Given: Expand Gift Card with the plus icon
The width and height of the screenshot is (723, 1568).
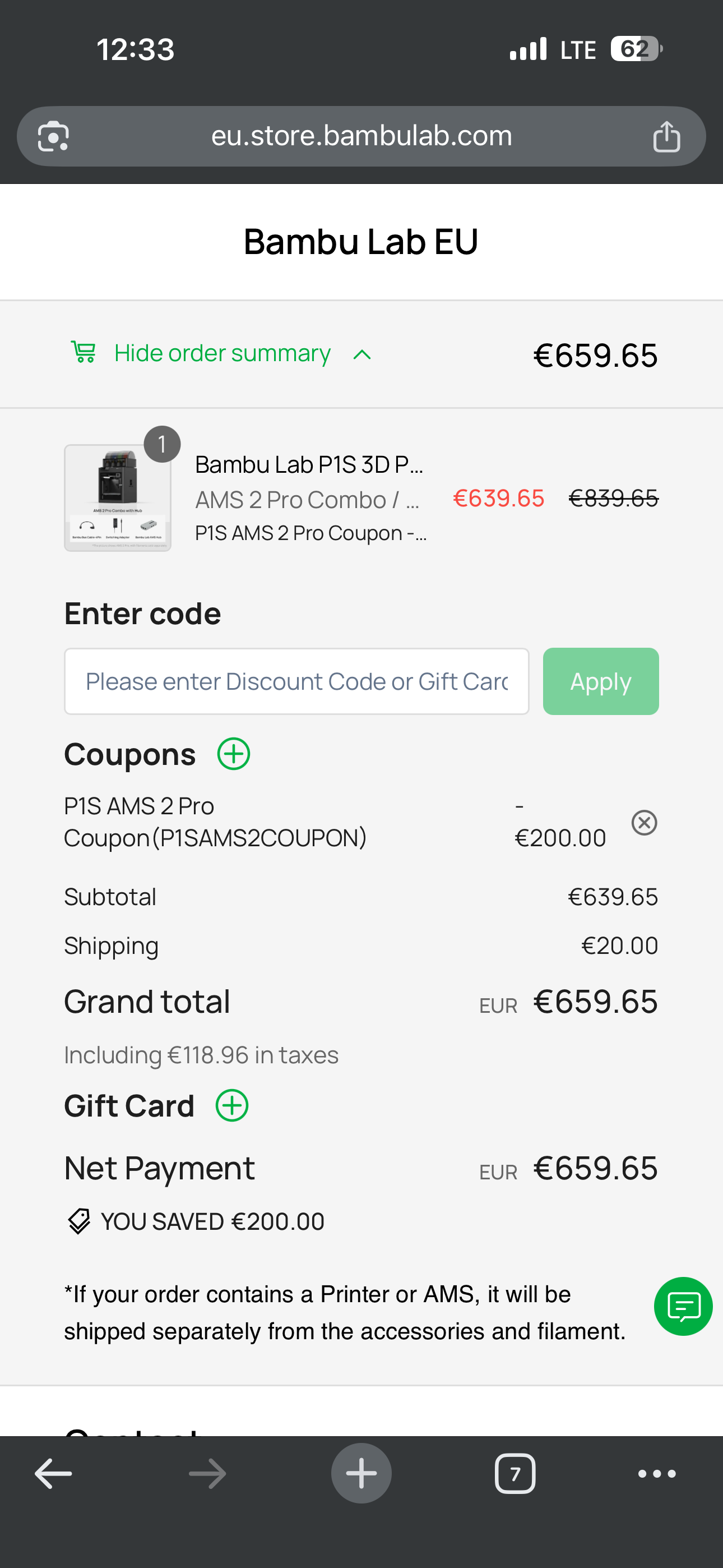Looking at the screenshot, I should pos(232,1105).
